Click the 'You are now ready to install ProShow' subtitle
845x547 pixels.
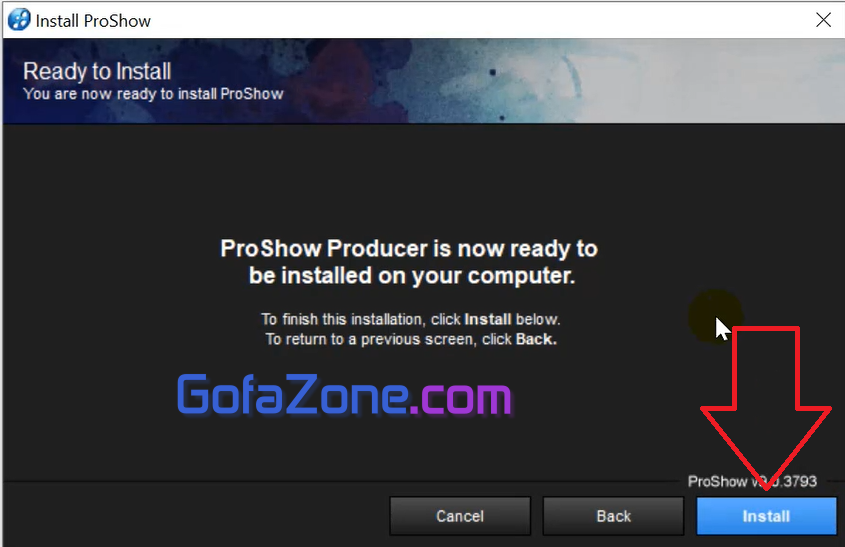[153, 94]
